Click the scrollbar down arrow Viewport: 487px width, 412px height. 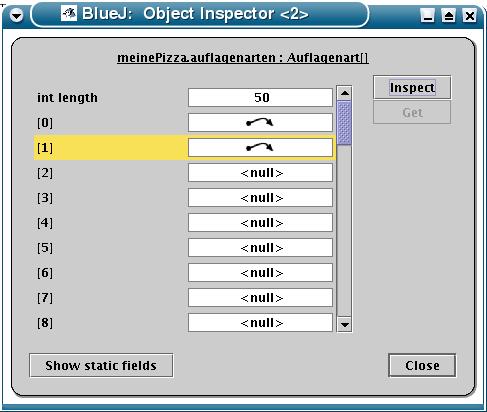[345, 324]
